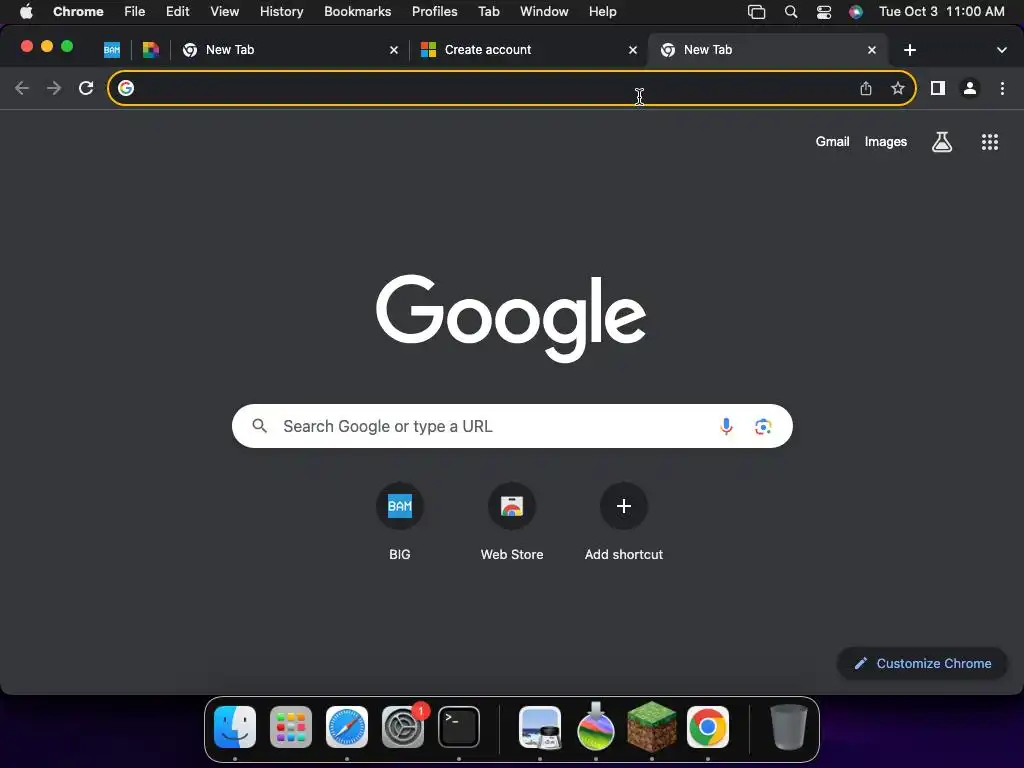Open Search Labs flask icon
1024x768 pixels.
tap(942, 142)
